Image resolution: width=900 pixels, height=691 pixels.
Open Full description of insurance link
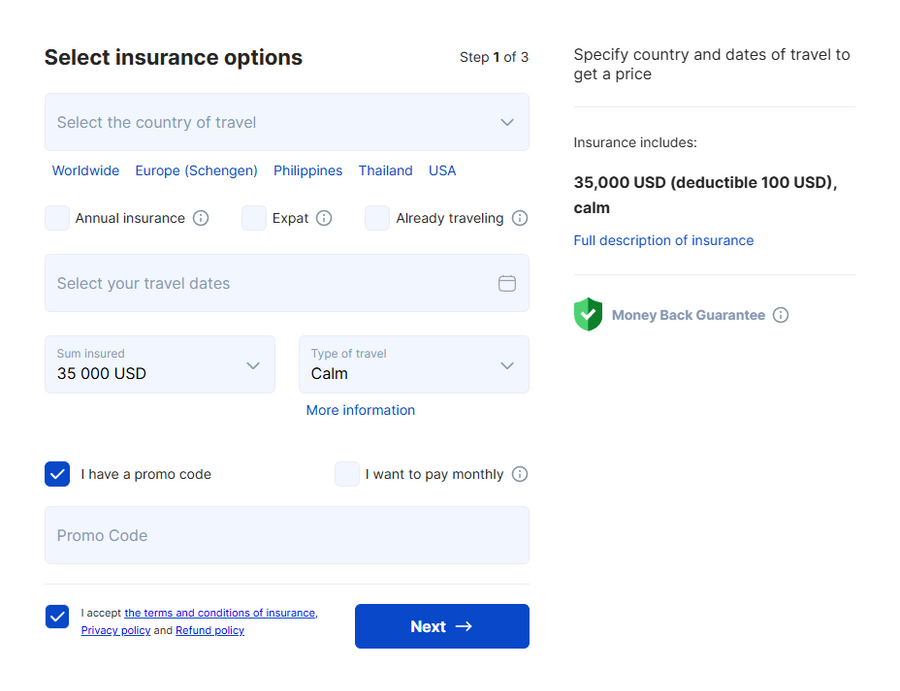coord(663,240)
